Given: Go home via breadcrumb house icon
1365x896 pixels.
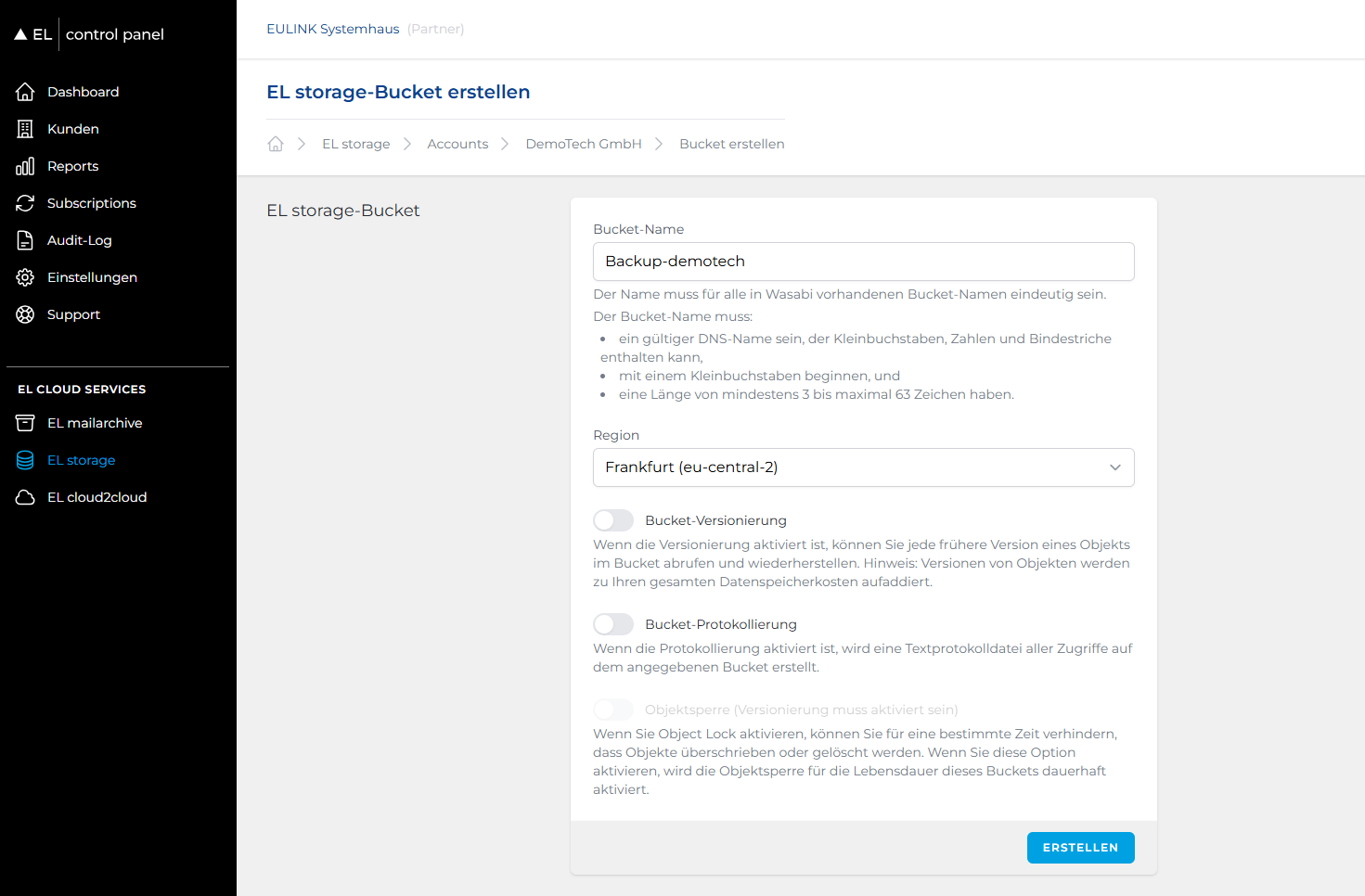Looking at the screenshot, I should pos(276,144).
